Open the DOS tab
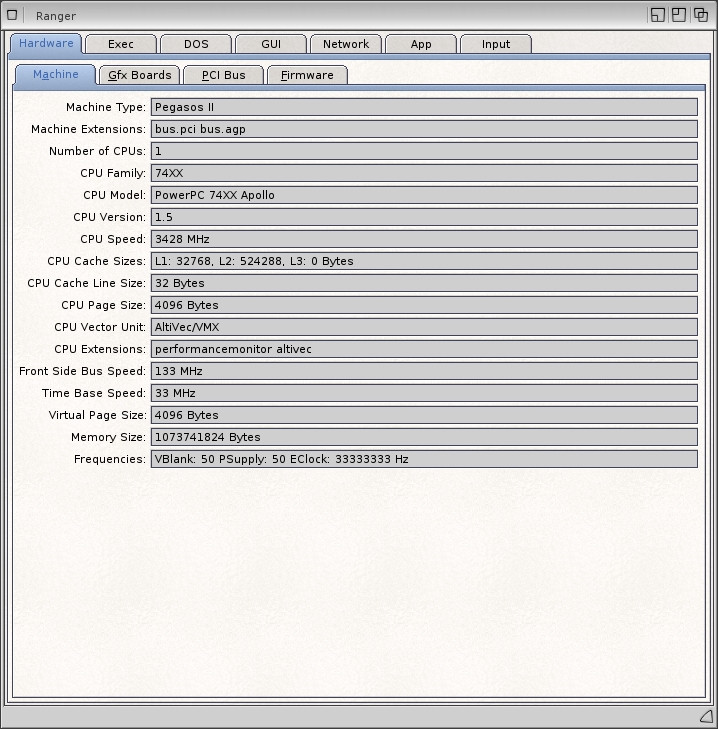 [x=196, y=44]
